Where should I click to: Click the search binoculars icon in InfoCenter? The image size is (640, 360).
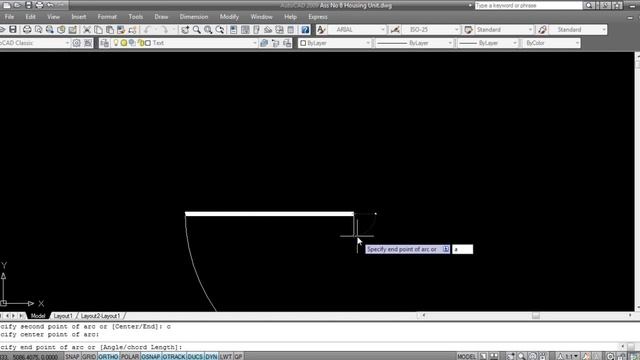click(589, 5)
